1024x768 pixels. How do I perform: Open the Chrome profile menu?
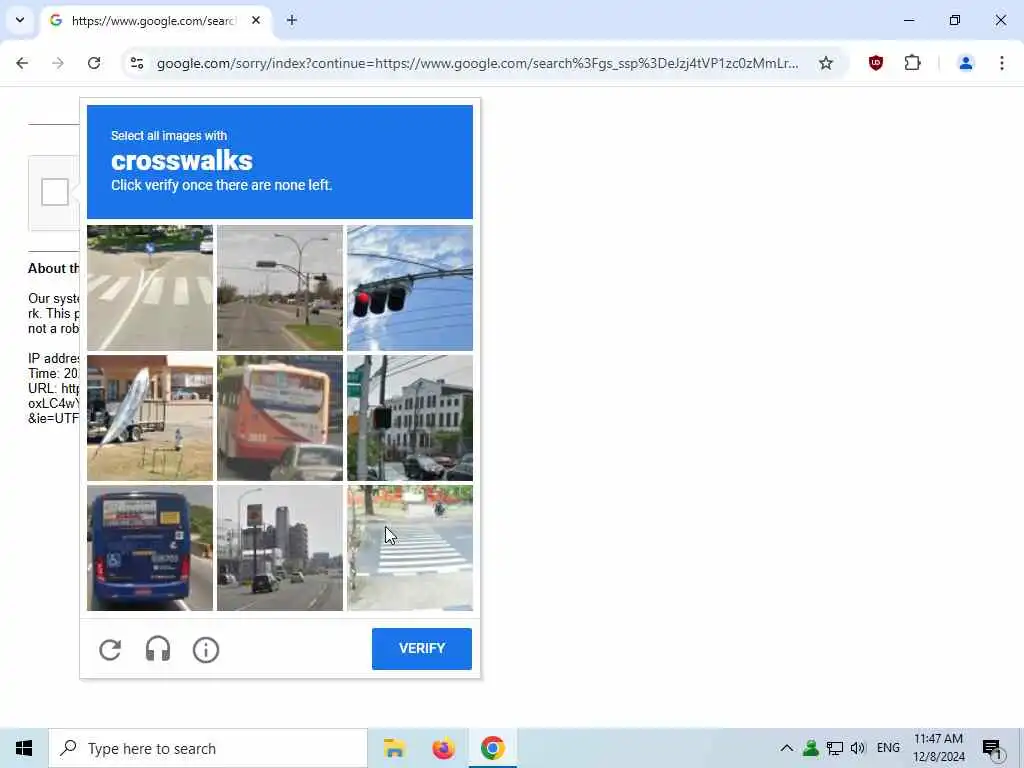[x=965, y=63]
